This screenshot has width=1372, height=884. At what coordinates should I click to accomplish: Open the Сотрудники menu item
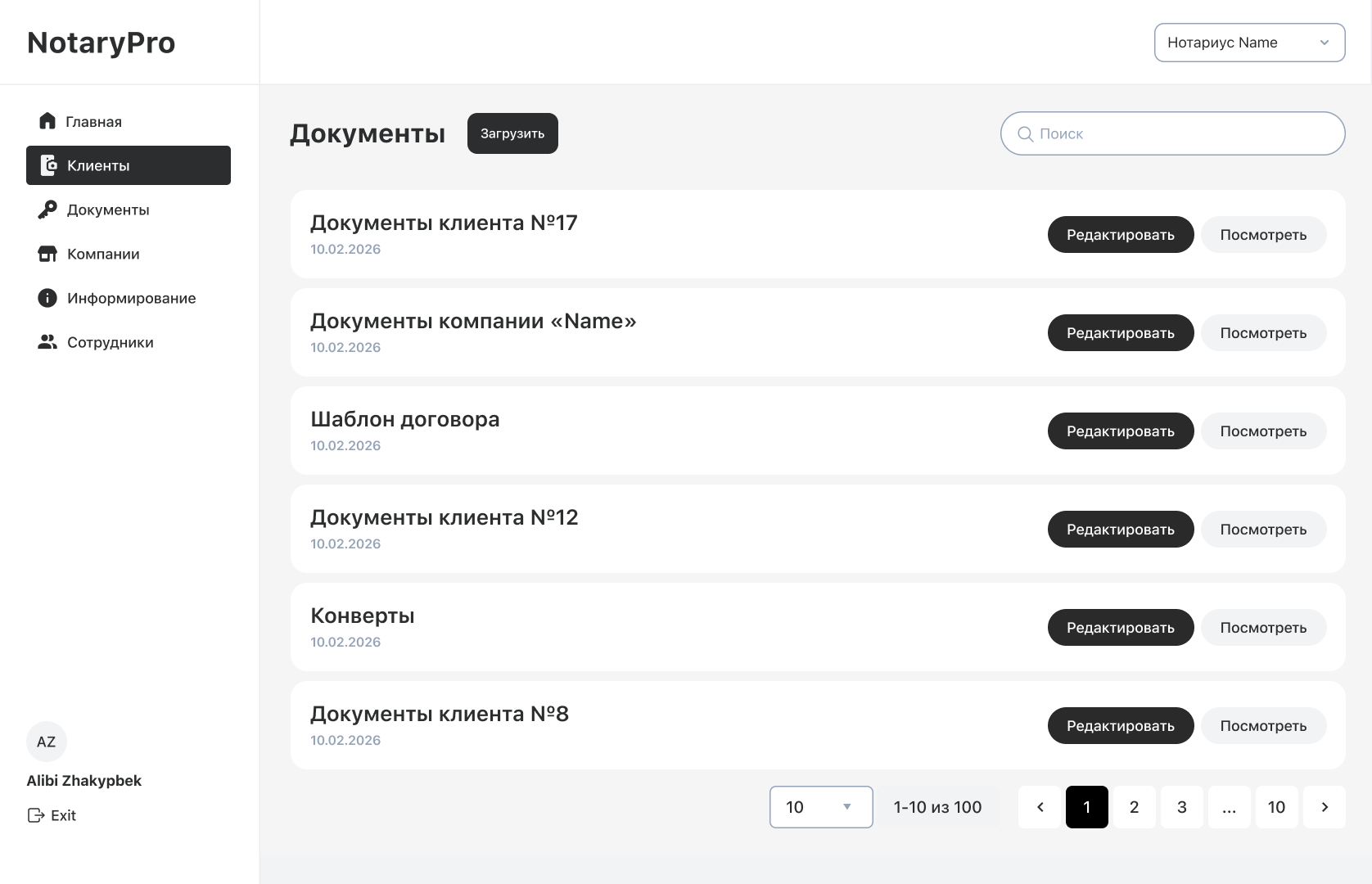coord(111,342)
